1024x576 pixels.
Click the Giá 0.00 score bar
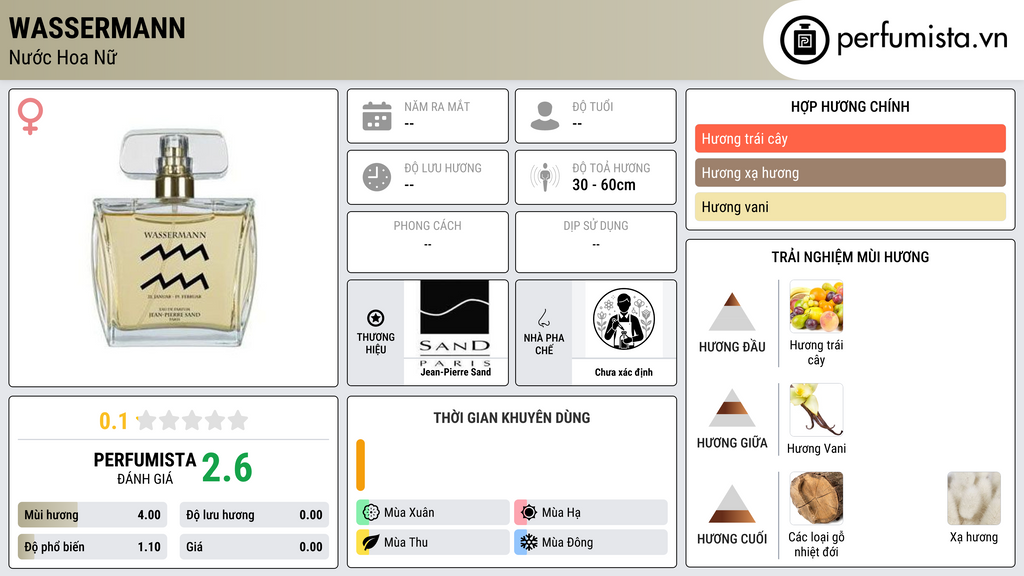(254, 547)
